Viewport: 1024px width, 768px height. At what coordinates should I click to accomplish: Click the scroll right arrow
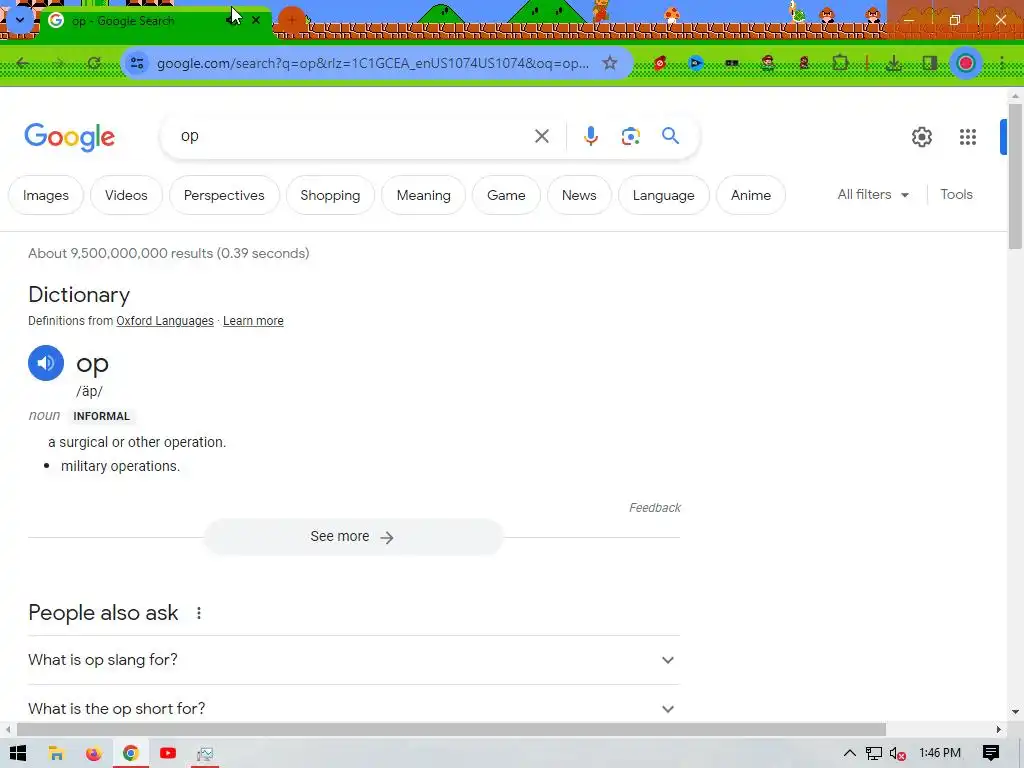999,729
